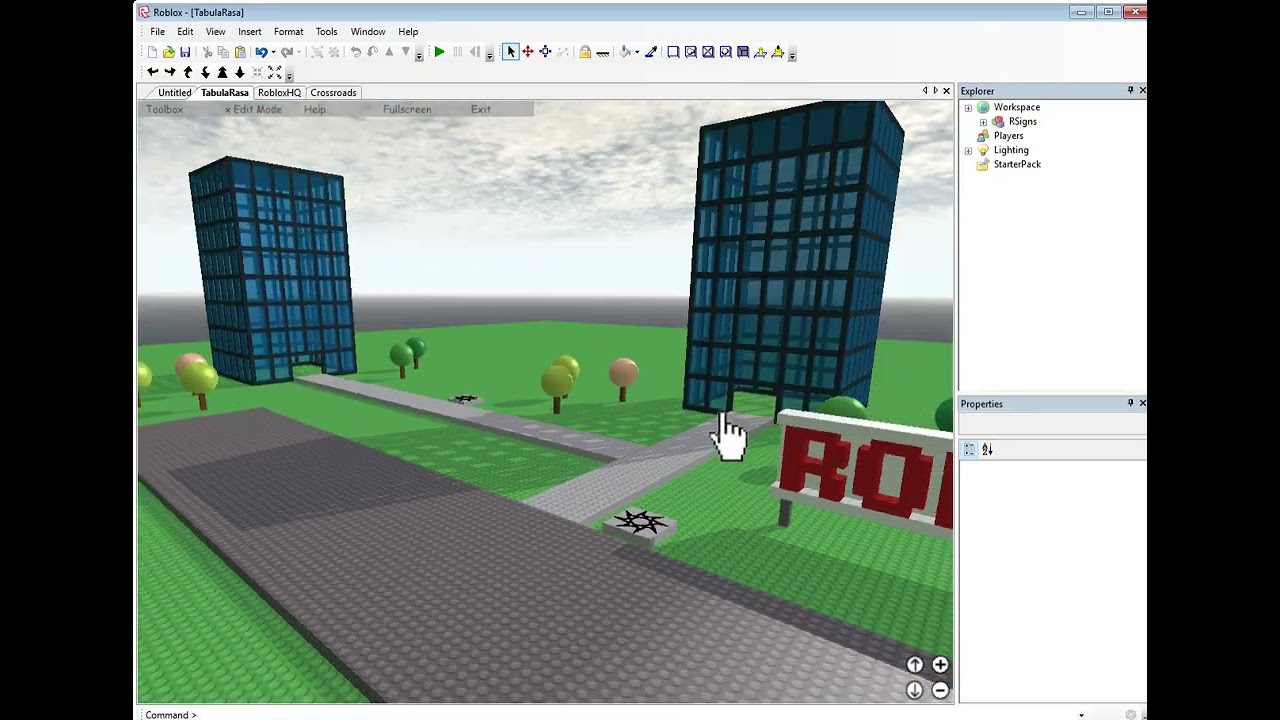The image size is (1280, 720).
Task: Open the Tools menu
Action: (x=326, y=32)
